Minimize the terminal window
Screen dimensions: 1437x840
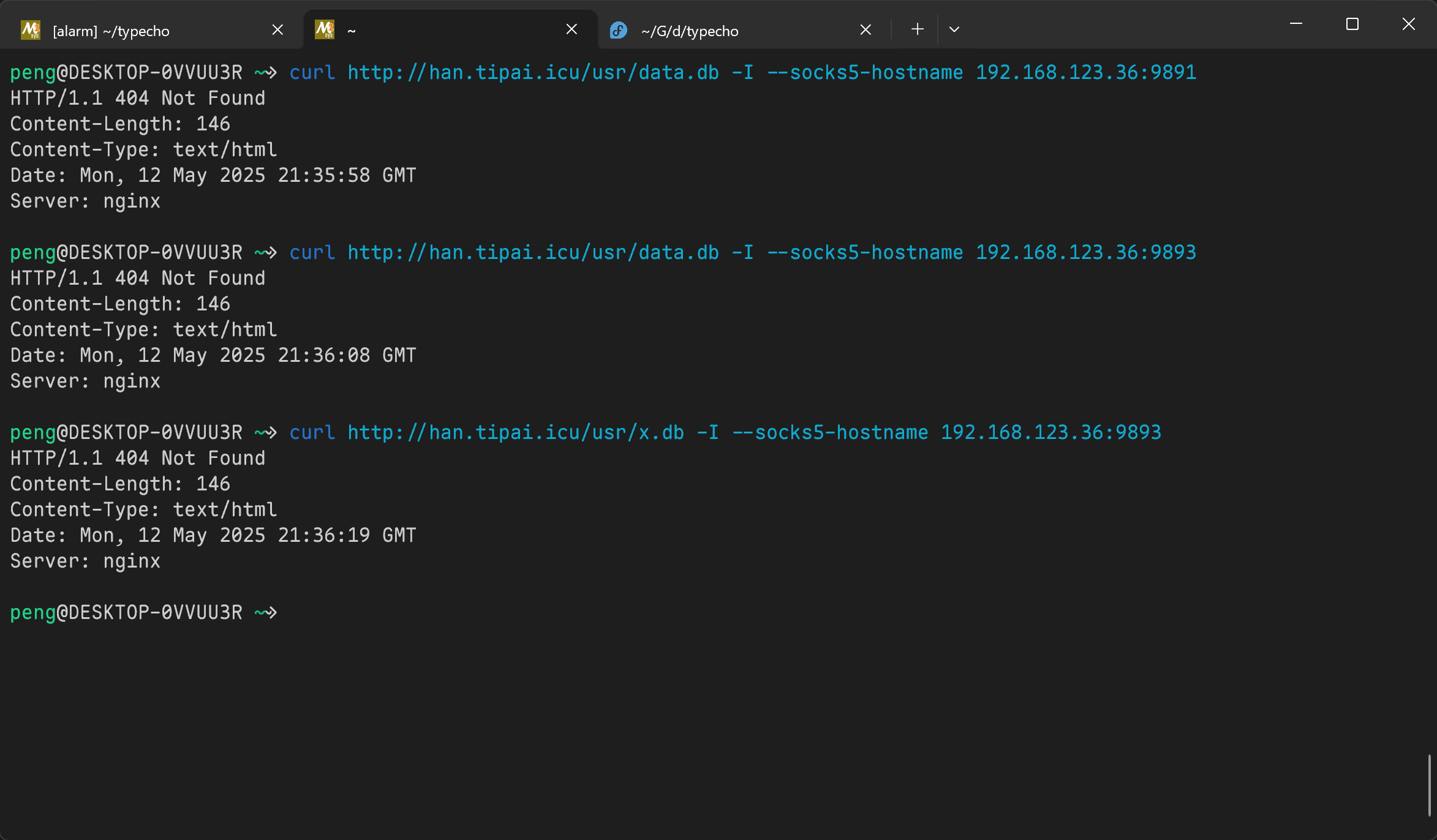tap(1296, 24)
